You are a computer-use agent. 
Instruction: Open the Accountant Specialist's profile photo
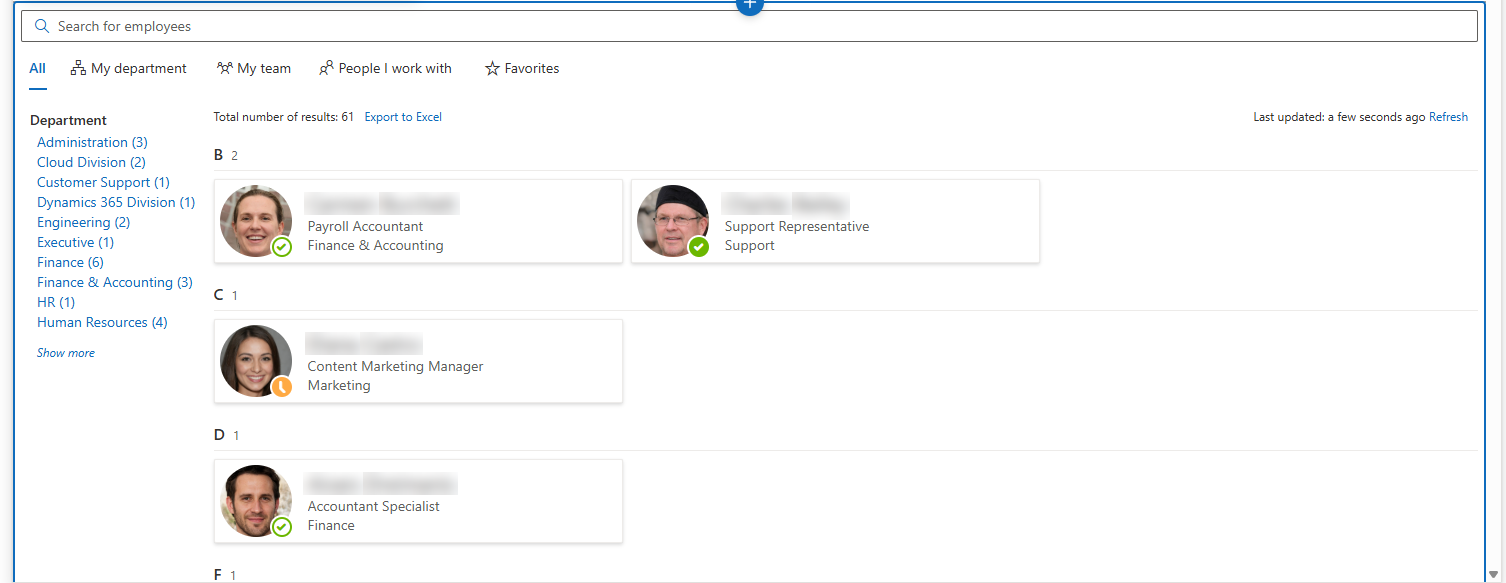point(256,501)
